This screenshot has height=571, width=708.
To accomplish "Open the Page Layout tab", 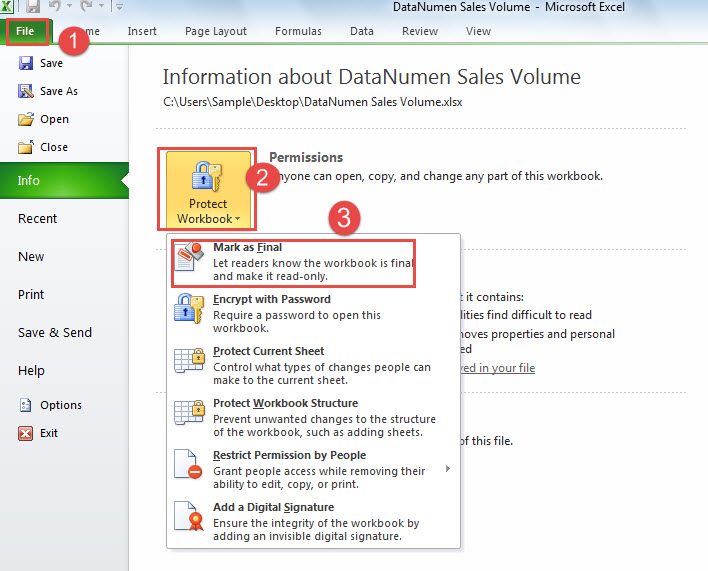I will 215,31.
